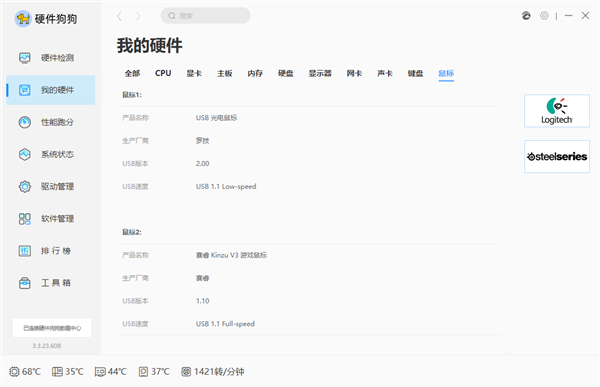Screen dimensions: 600x387
Task: Click fan speed 1421转/分钟 icon
Action: 186,371
